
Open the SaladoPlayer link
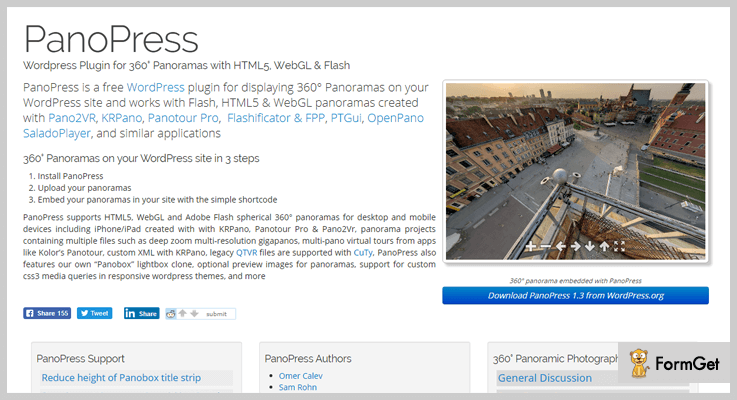pos(56,133)
